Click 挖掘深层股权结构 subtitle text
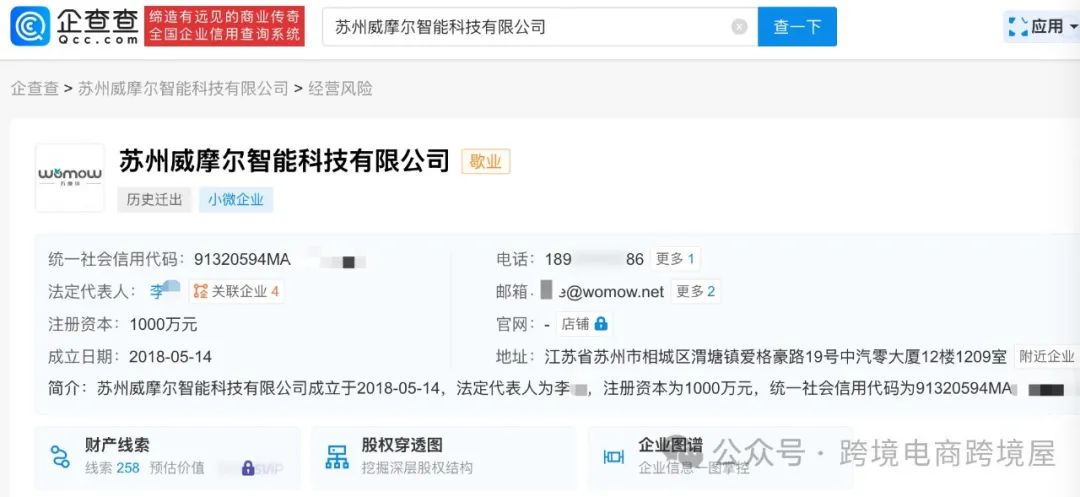This screenshot has height=497, width=1080. pyautogui.click(x=417, y=468)
